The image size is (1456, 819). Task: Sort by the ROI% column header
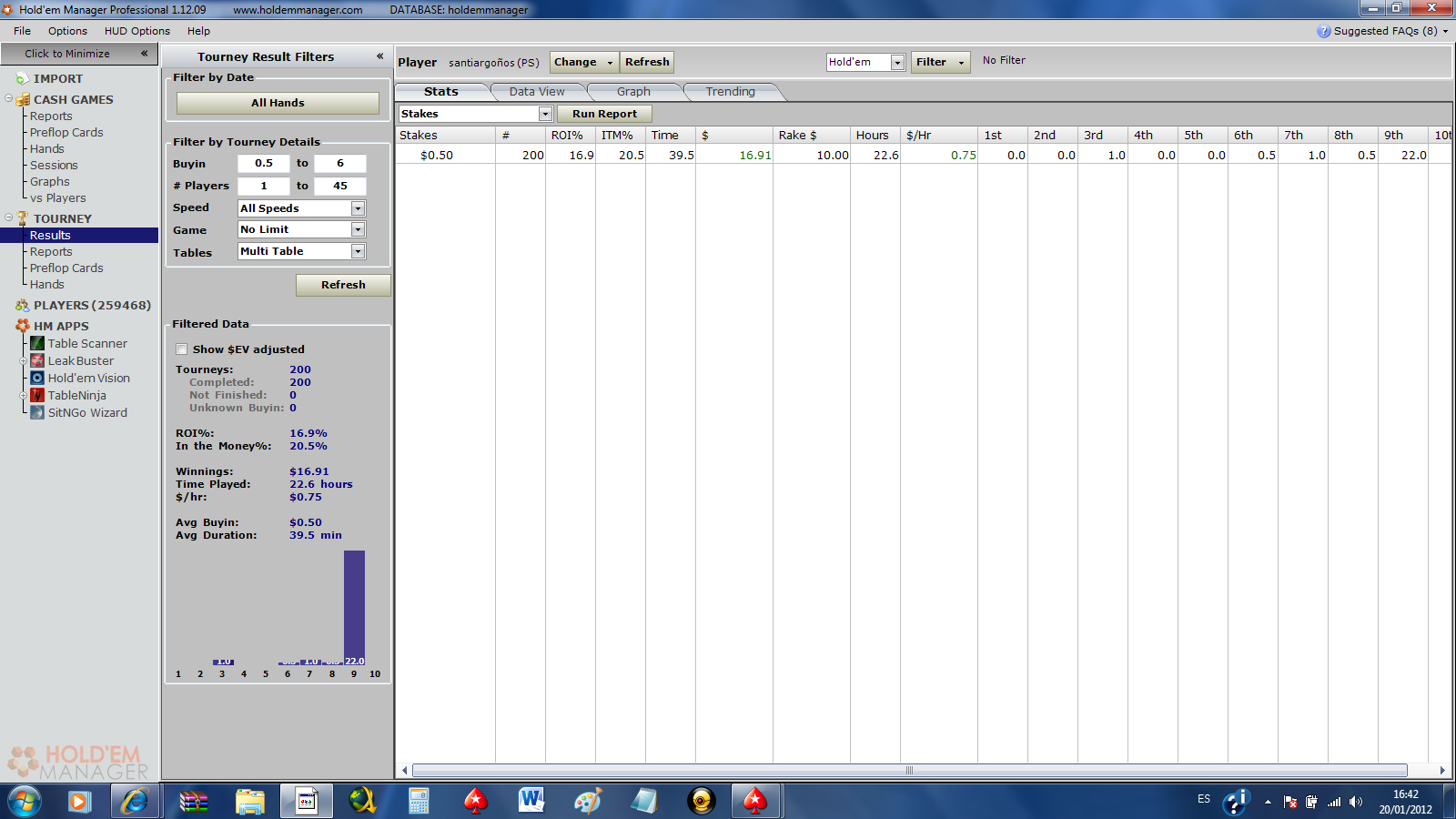tap(571, 135)
